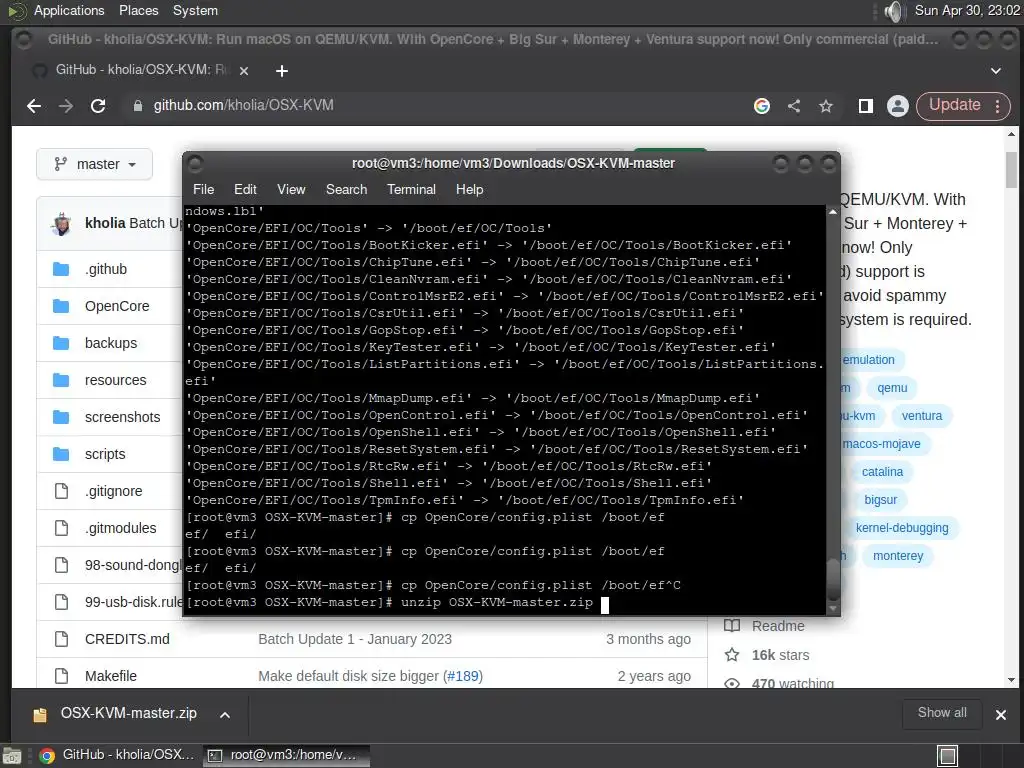The image size is (1024, 768).
Task: Open 'Batch Update 1 - January 2023' commit
Action: [355, 639]
